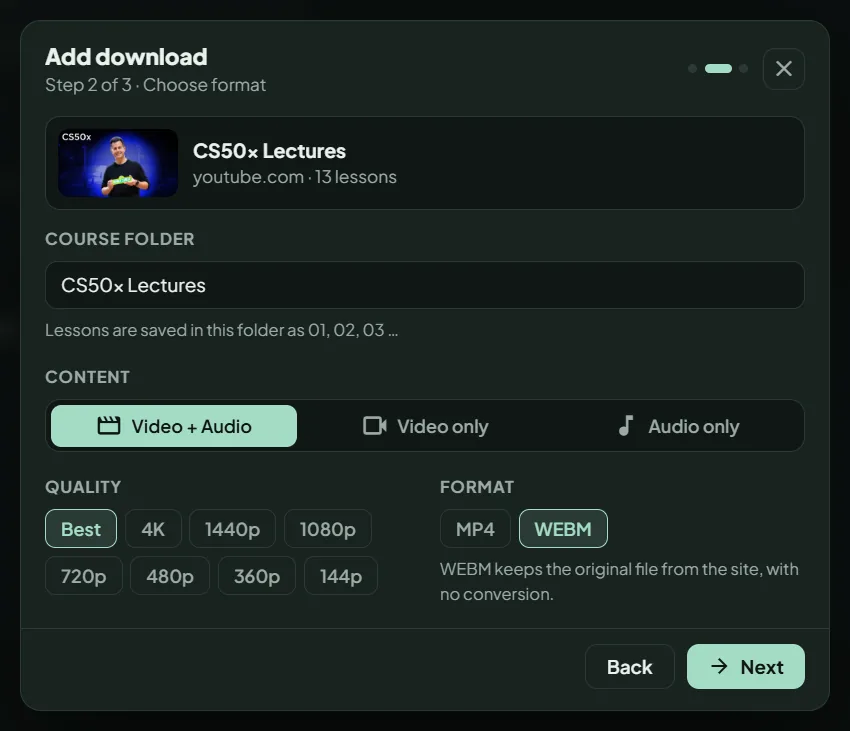The image size is (850, 731).
Task: Select 144p quality
Action: click(x=340, y=576)
